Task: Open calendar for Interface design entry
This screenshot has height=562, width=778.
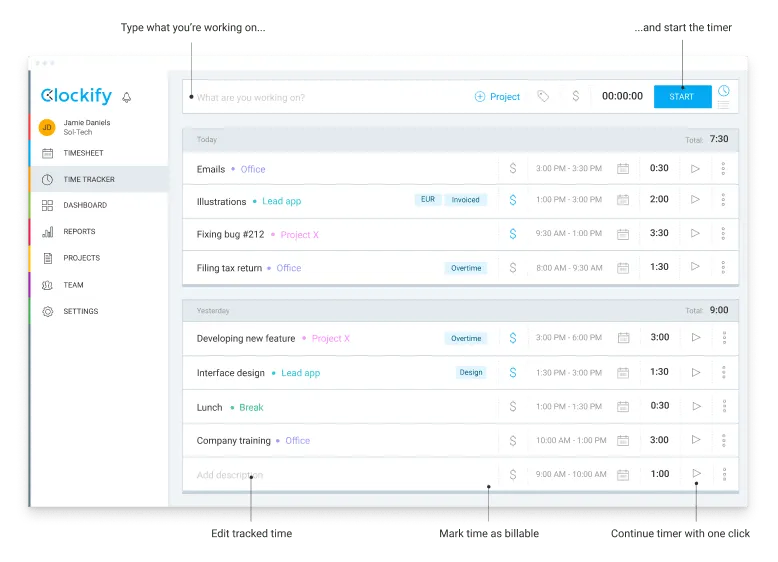Action: (x=623, y=373)
